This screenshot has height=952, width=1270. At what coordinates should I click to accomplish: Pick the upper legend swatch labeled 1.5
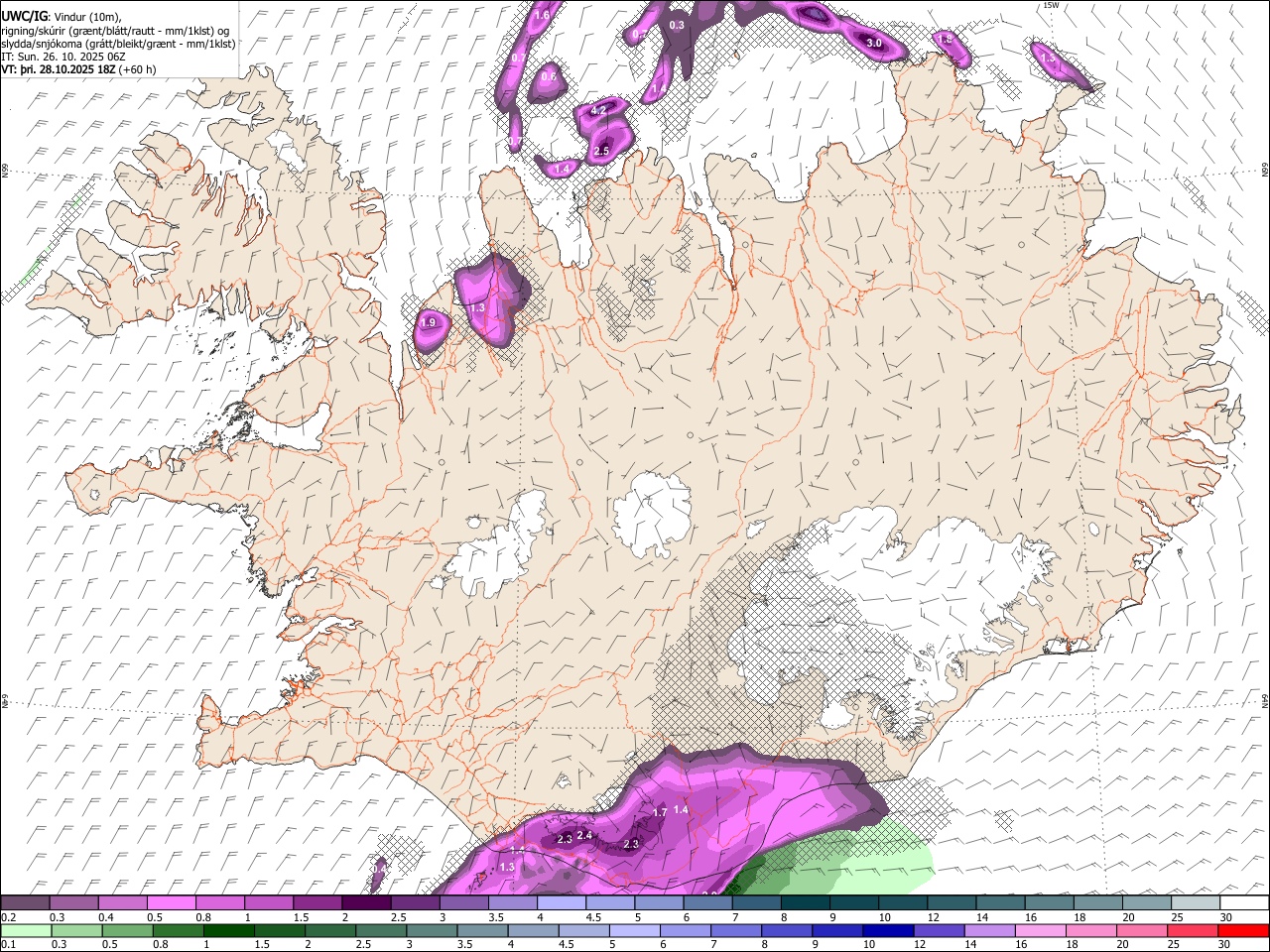(318, 902)
